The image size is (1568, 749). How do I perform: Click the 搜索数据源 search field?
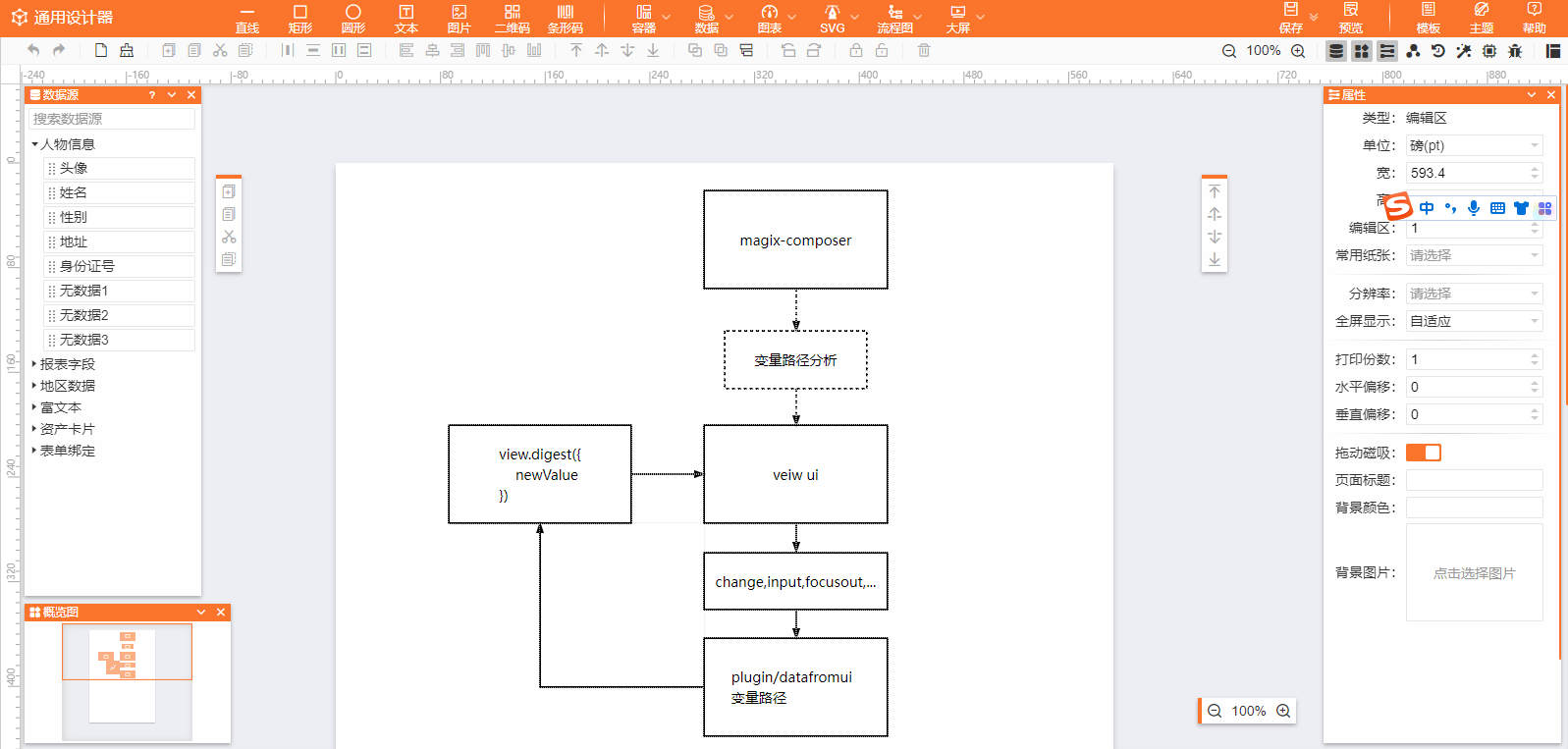tap(112, 119)
